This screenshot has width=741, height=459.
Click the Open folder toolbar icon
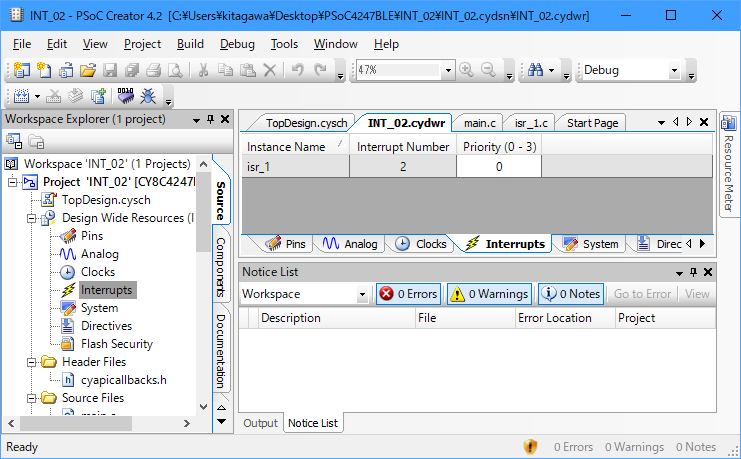coord(87,70)
